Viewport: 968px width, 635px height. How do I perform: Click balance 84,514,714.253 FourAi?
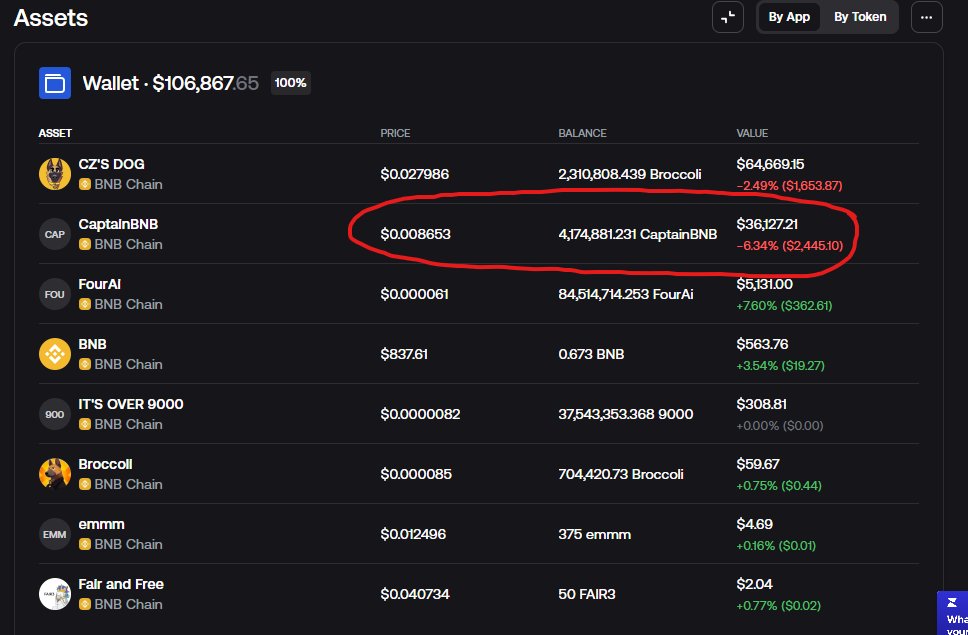625,294
